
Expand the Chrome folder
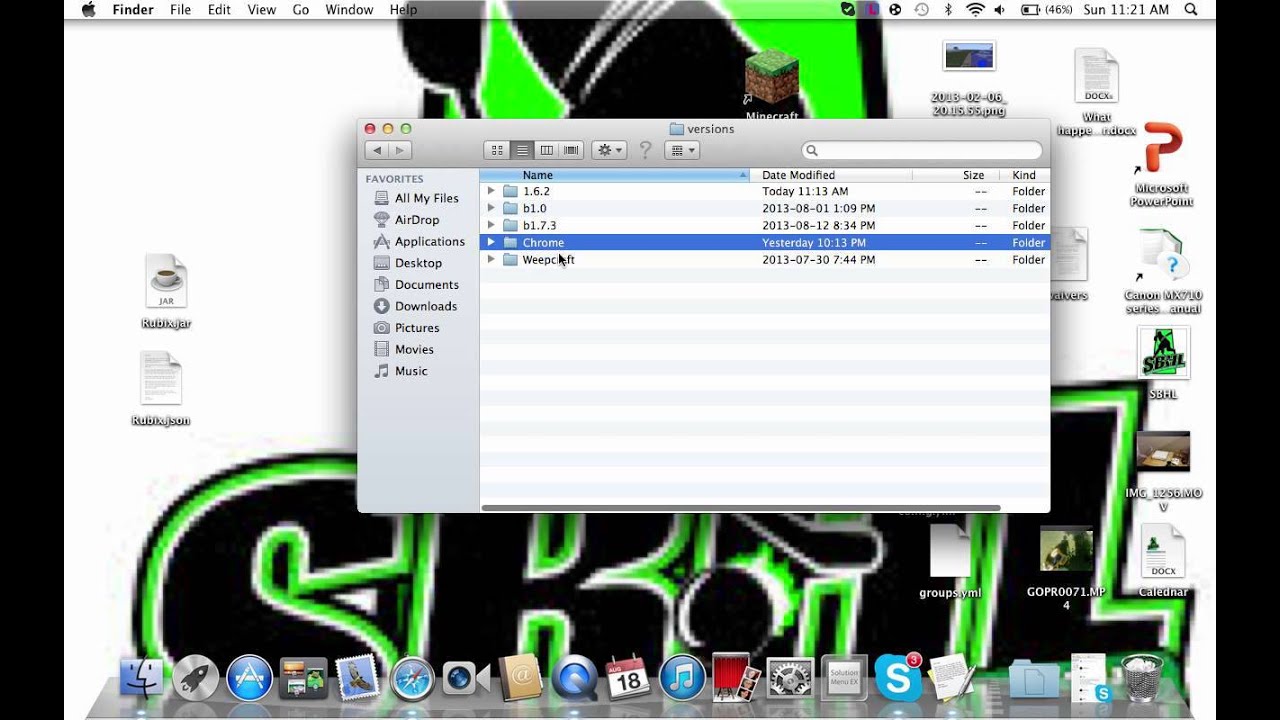[x=491, y=242]
